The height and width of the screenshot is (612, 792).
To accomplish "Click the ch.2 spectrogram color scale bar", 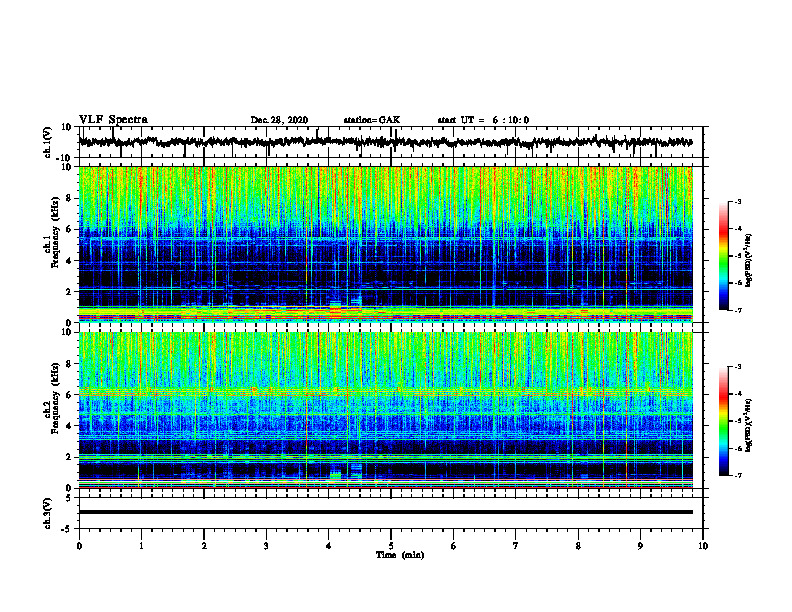I will click(724, 421).
